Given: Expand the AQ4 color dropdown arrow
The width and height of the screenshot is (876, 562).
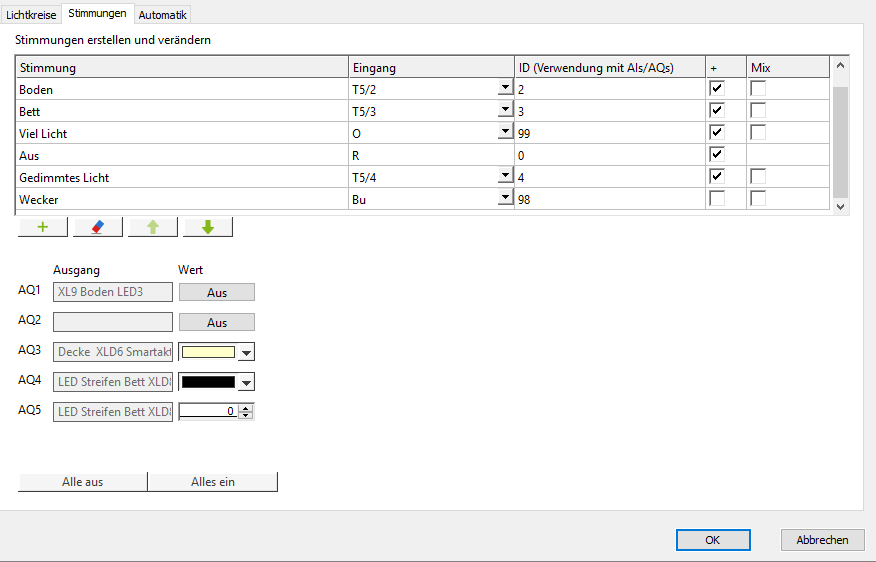Looking at the screenshot, I should [247, 382].
